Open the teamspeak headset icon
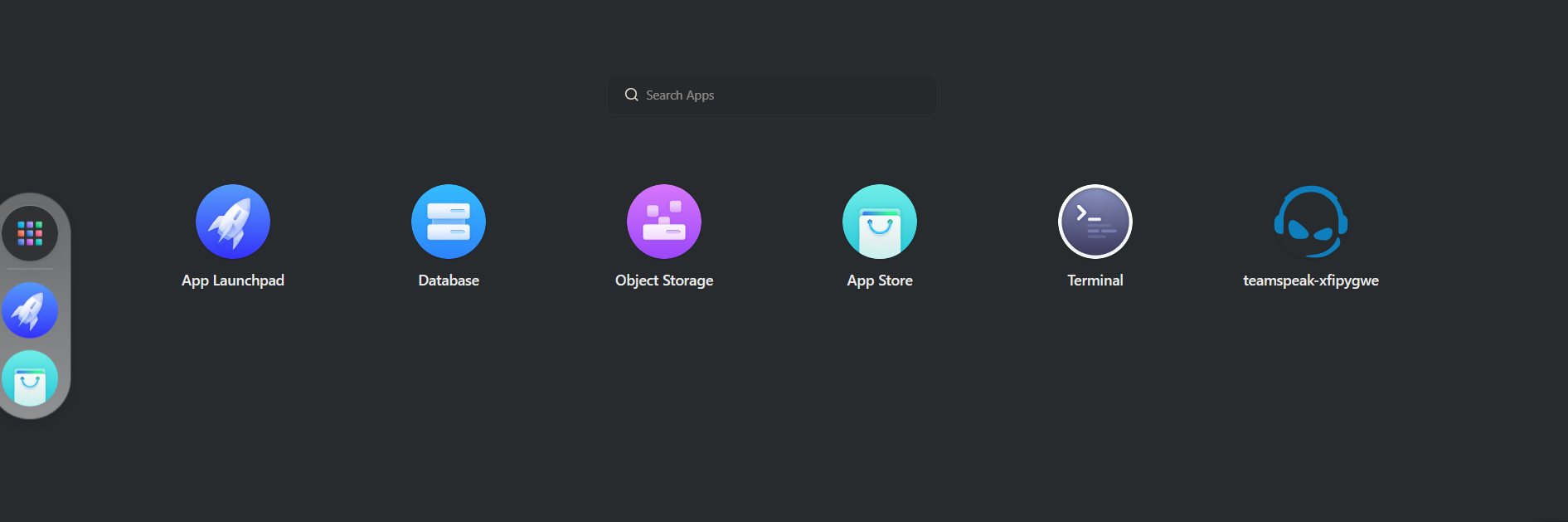 1311,222
